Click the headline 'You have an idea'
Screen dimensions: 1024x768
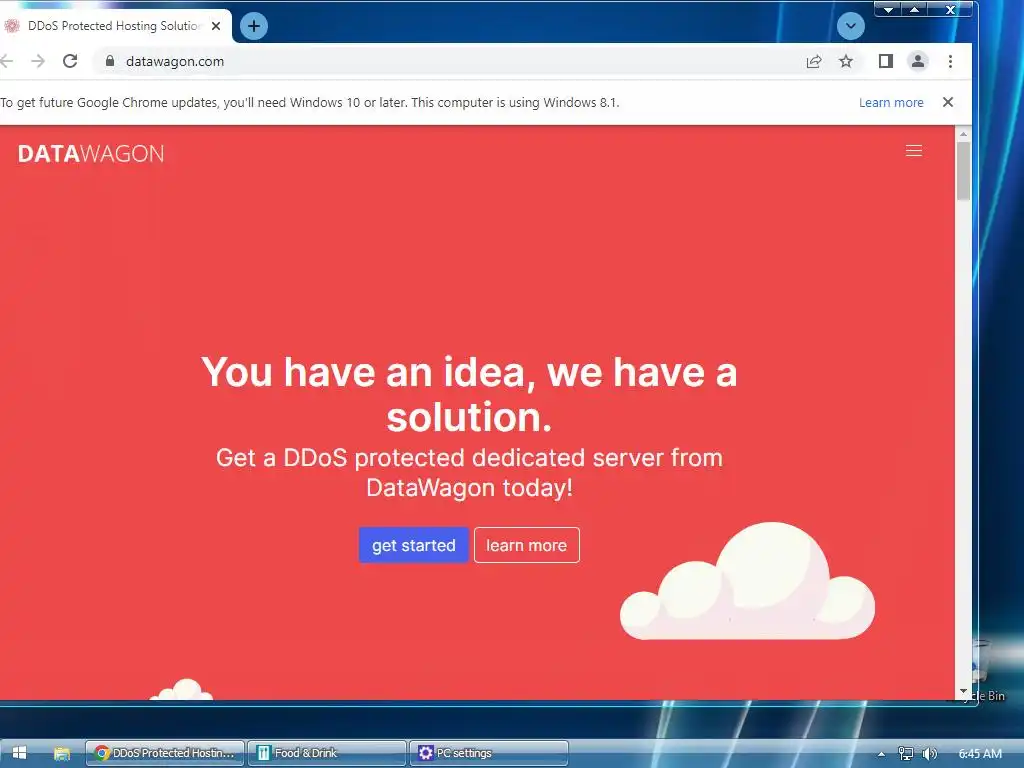click(469, 394)
